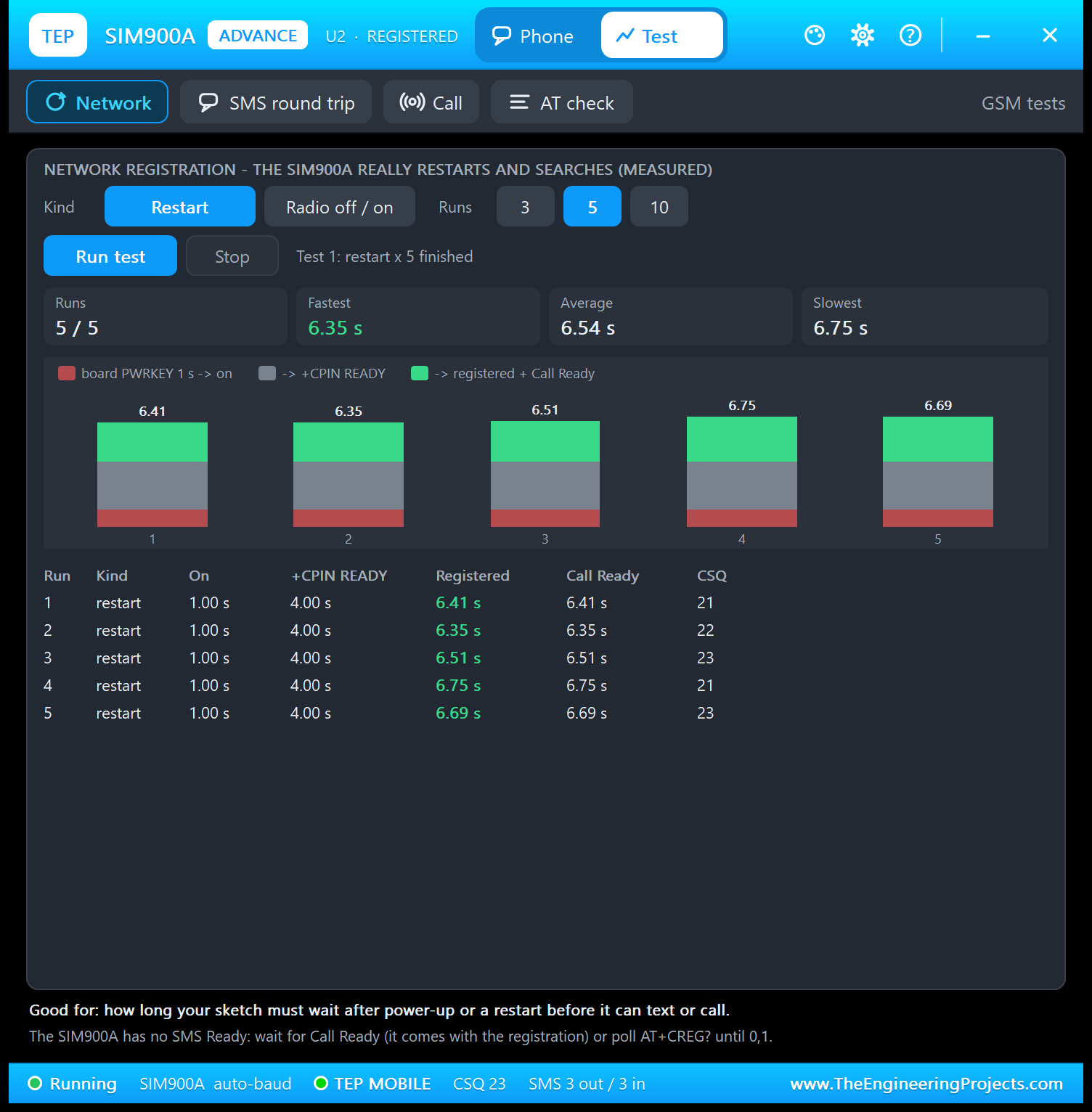This screenshot has height=1112, width=1092.
Task: Open settings gear icon
Action: click(x=863, y=35)
